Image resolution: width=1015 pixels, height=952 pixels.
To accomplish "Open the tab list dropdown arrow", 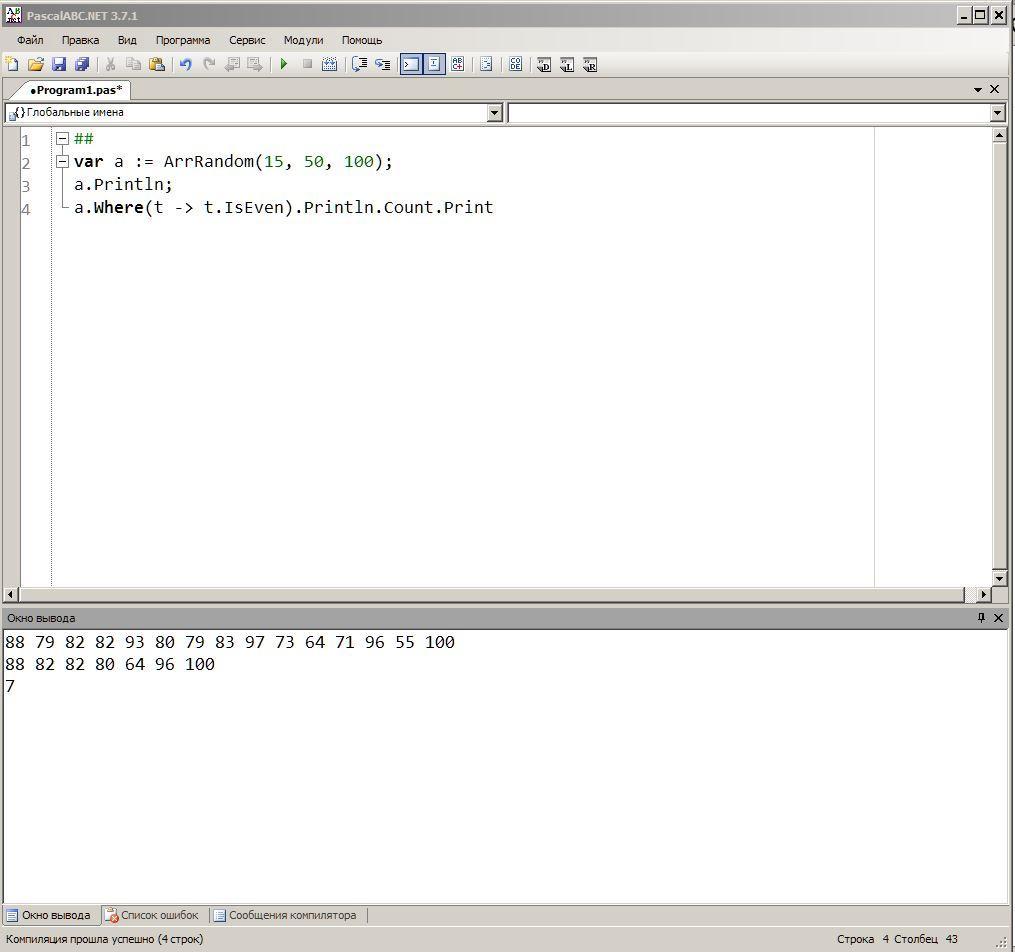I will tap(978, 89).
